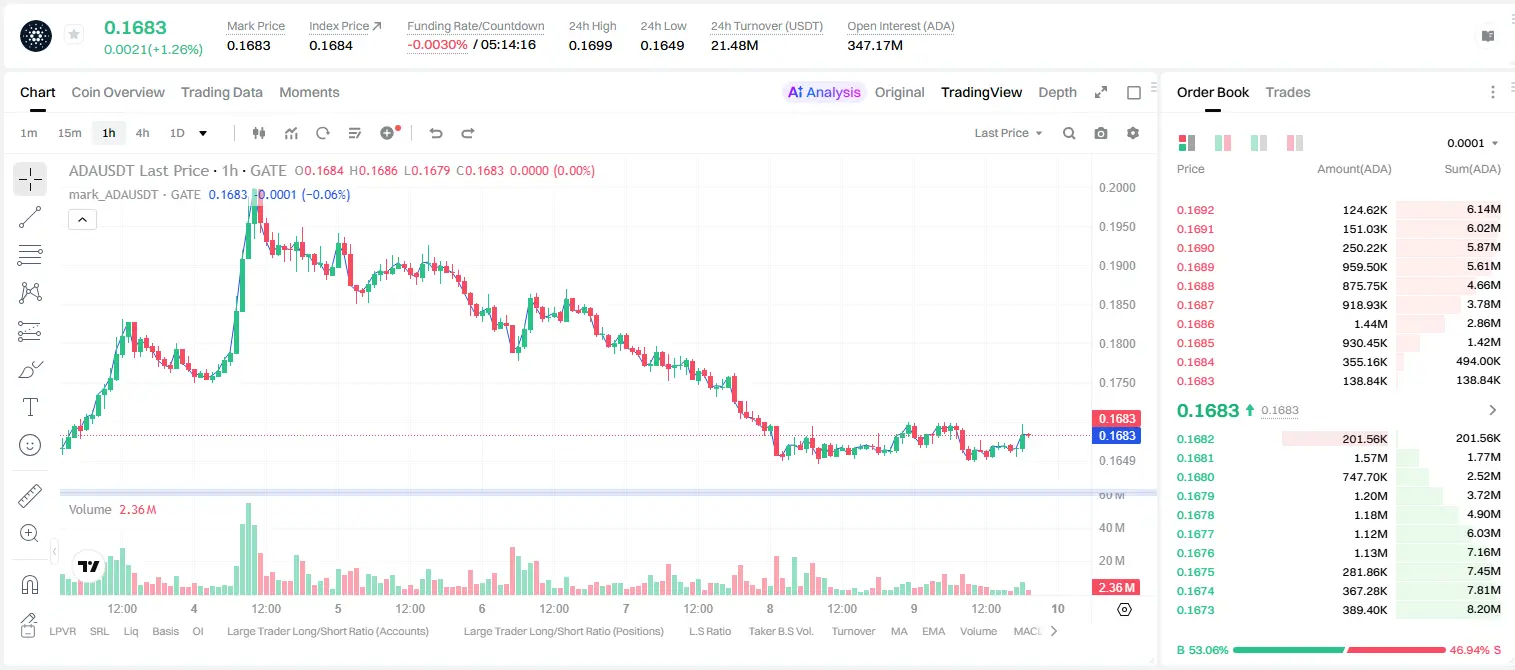This screenshot has height=670, width=1515.
Task: Select the crosshair cursor tool
Action: 30,179
